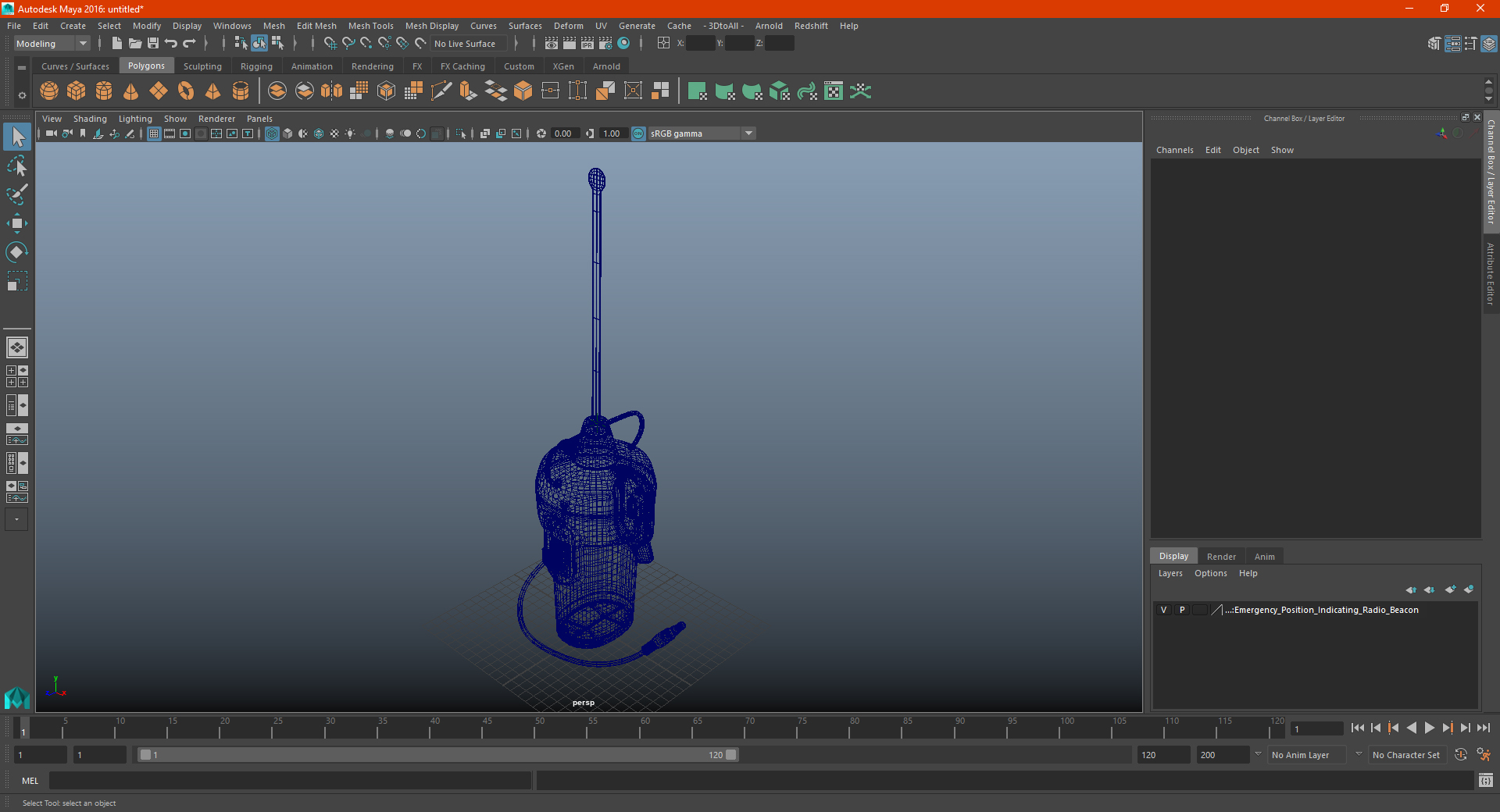Open the Channels menu in Channel Box
Viewport: 1500px width, 812px height.
[1174, 150]
